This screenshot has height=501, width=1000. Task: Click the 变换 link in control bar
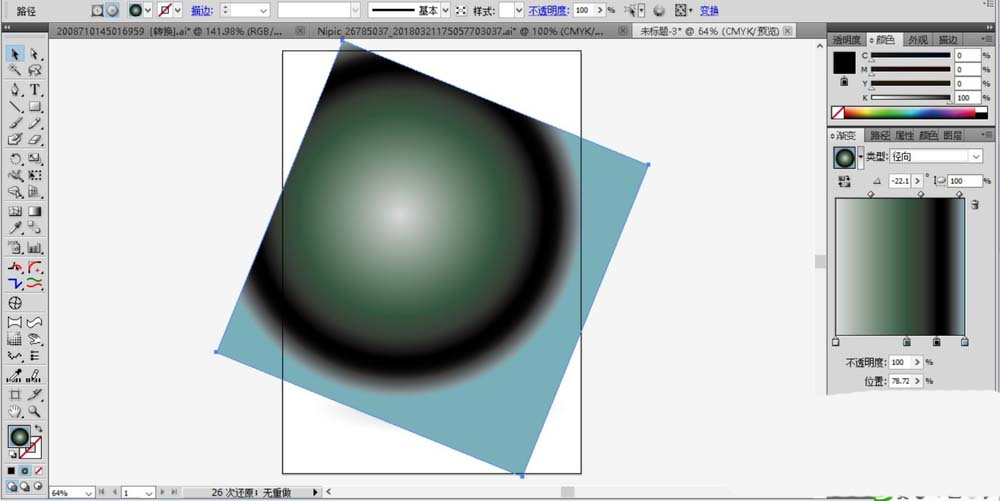(x=708, y=10)
